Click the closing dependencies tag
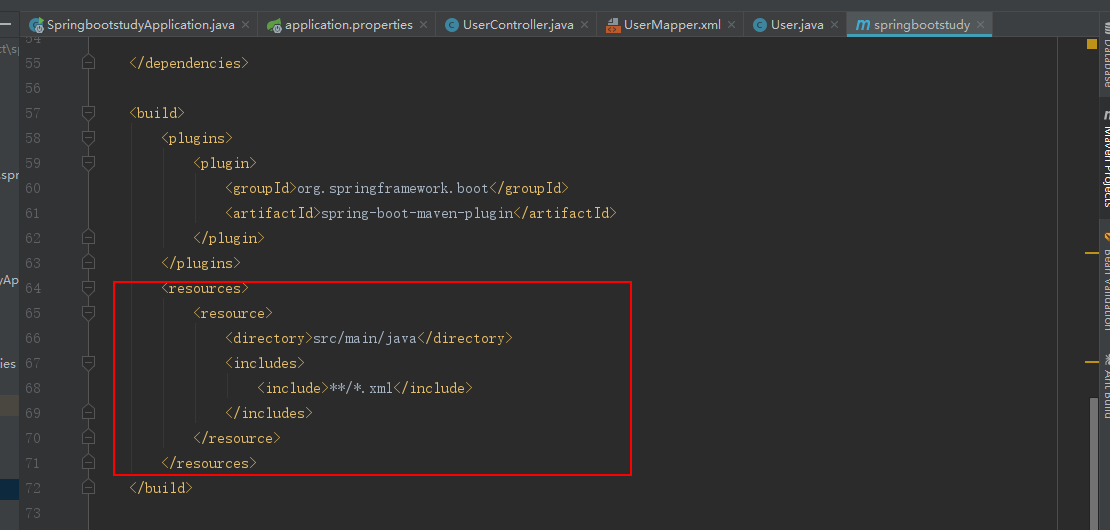This screenshot has width=1110, height=530. [189, 63]
